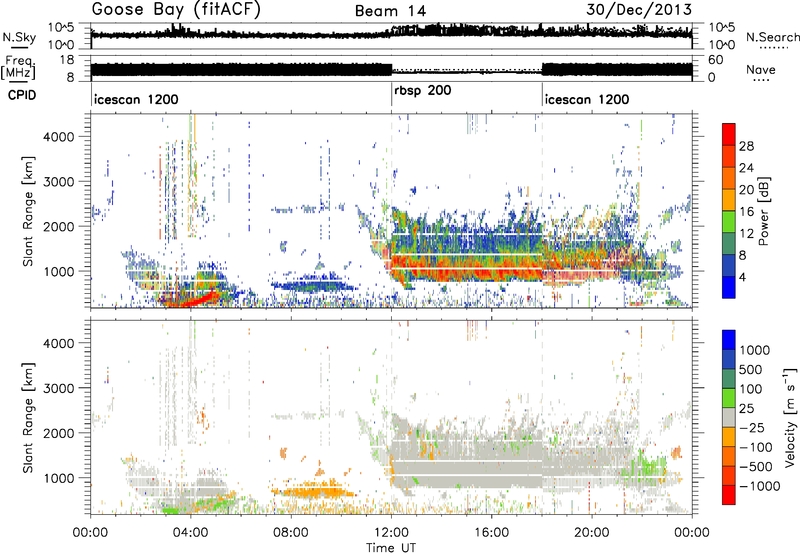Click the "rbsp 200" CPID label

point(422,91)
